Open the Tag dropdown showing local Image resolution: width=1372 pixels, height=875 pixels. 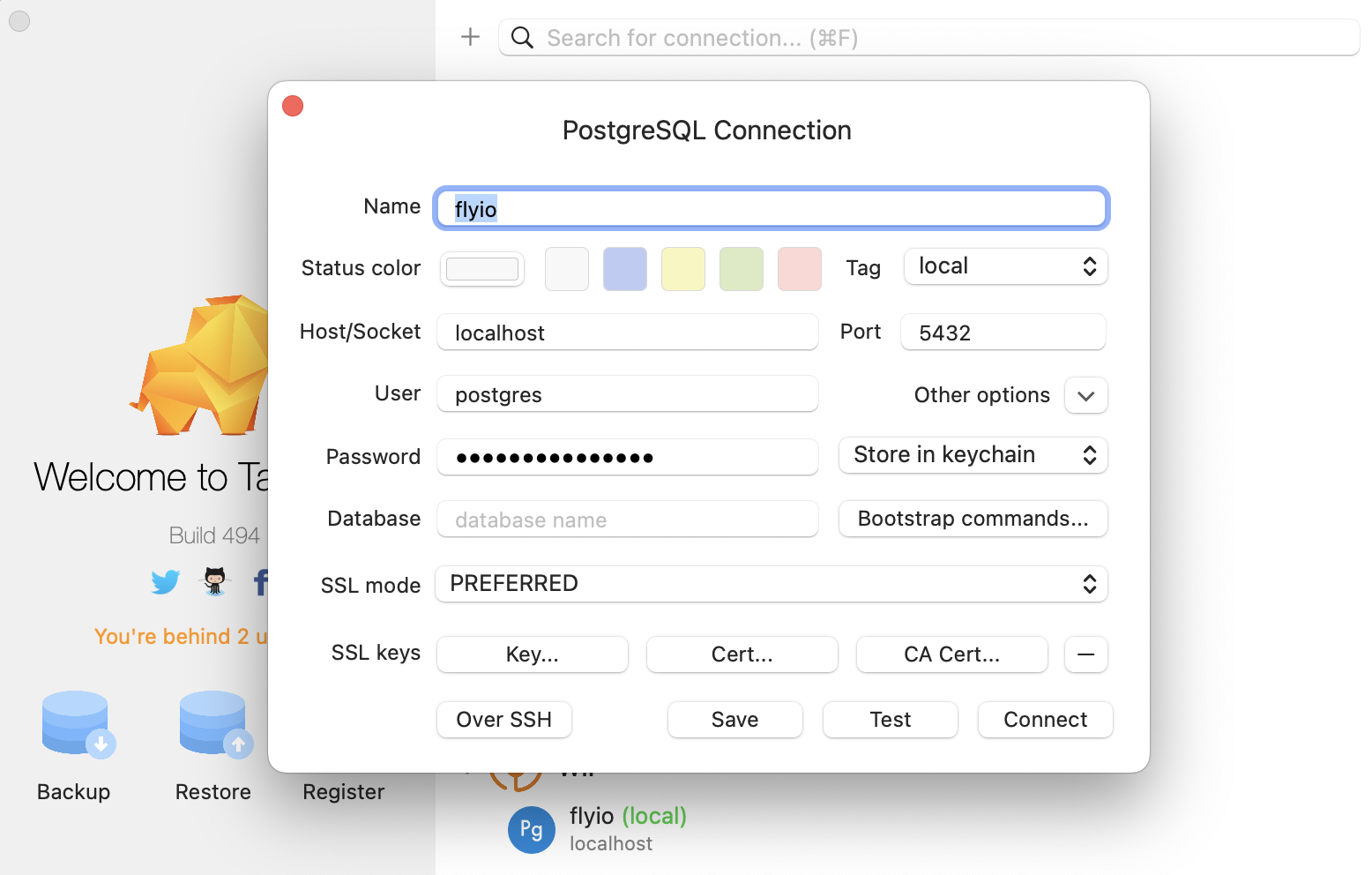[x=1006, y=266]
